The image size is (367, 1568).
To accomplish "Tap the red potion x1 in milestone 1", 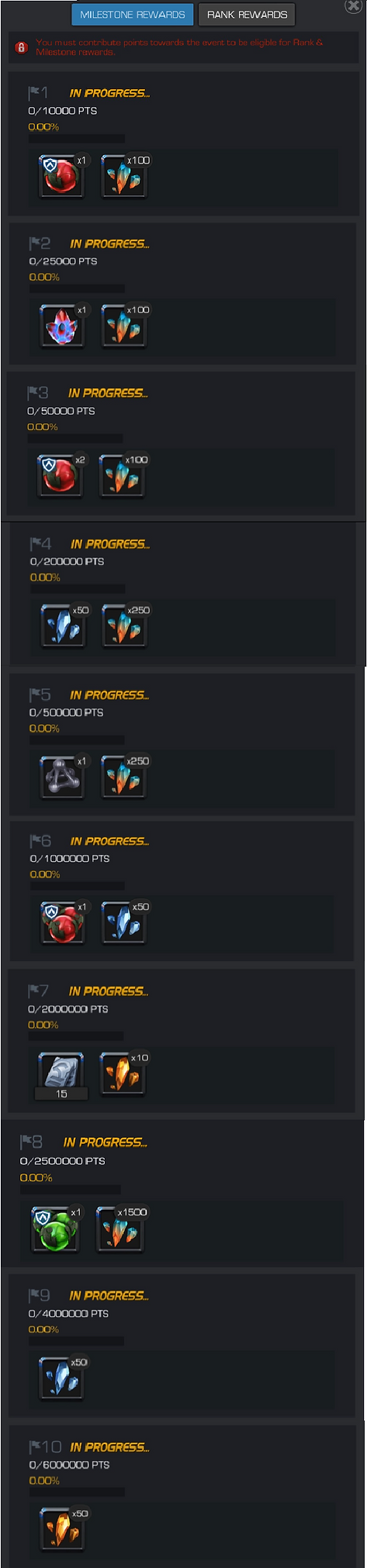I will click(x=61, y=177).
